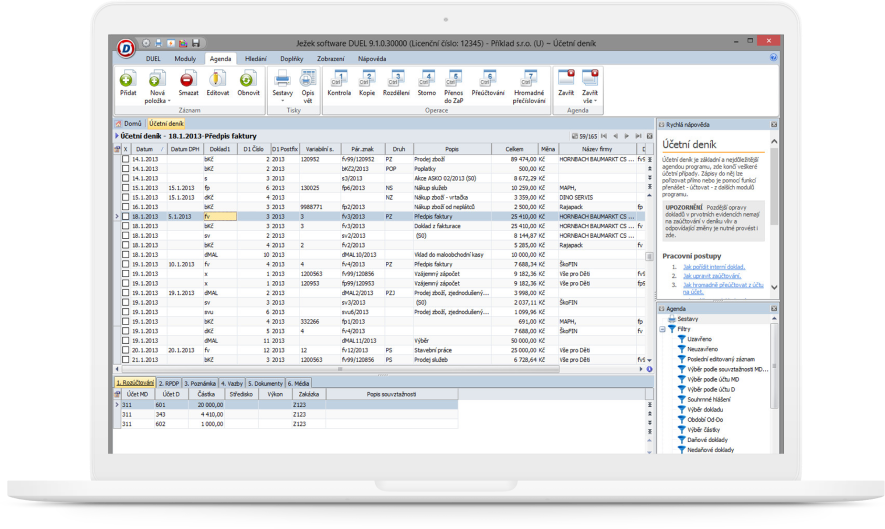Viewport: 885px width, 529px height.
Task: Go to last record navigation arrow
Action: [x=638, y=136]
